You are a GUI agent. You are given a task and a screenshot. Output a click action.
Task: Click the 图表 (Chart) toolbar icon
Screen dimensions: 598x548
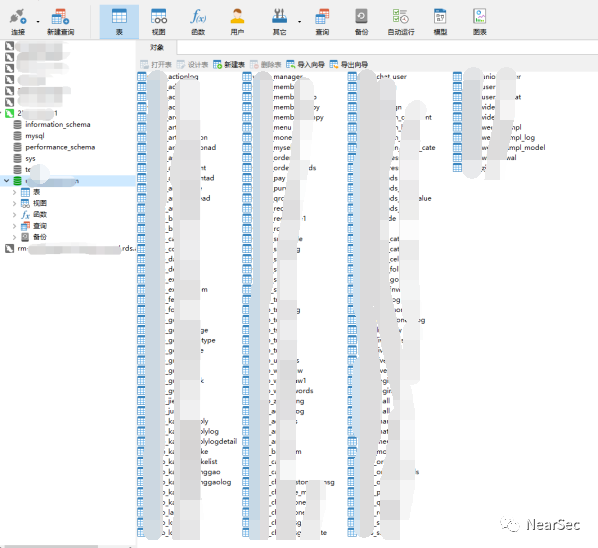[479, 21]
